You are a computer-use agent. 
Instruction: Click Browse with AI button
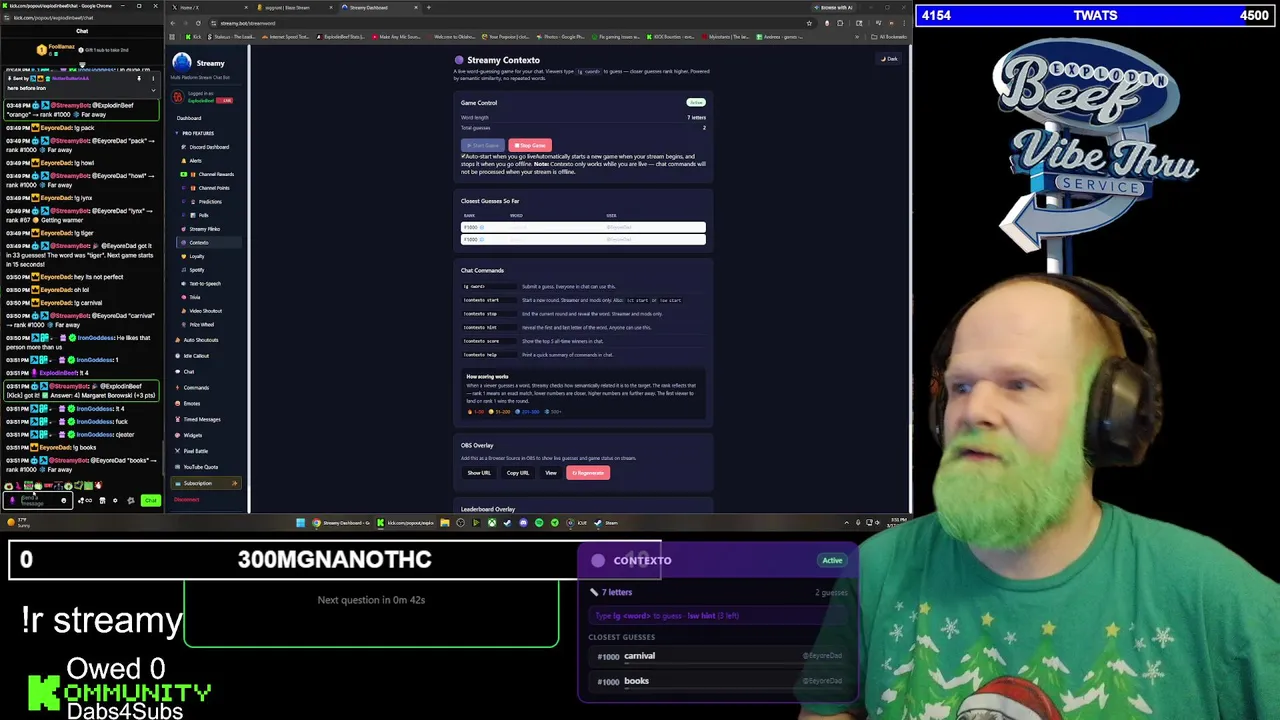pos(834,8)
